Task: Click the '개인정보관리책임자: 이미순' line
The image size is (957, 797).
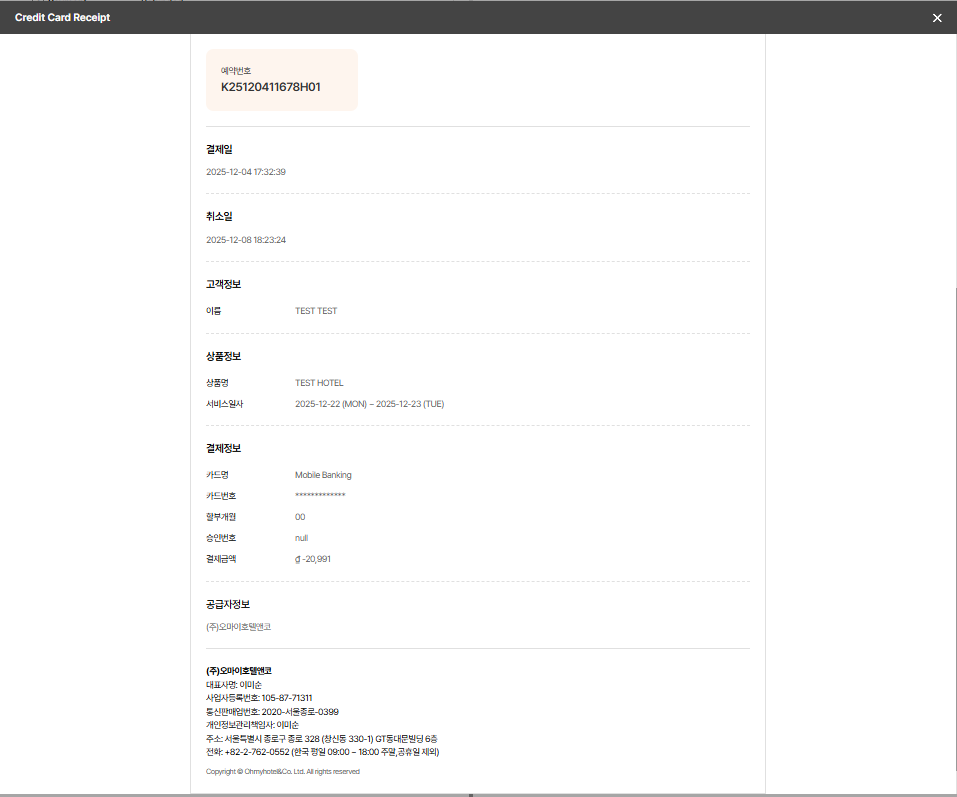Action: pos(252,725)
